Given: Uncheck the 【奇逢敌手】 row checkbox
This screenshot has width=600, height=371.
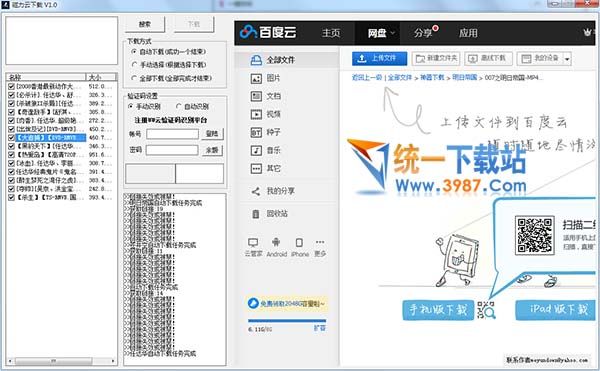Looking at the screenshot, I should 11,112.
